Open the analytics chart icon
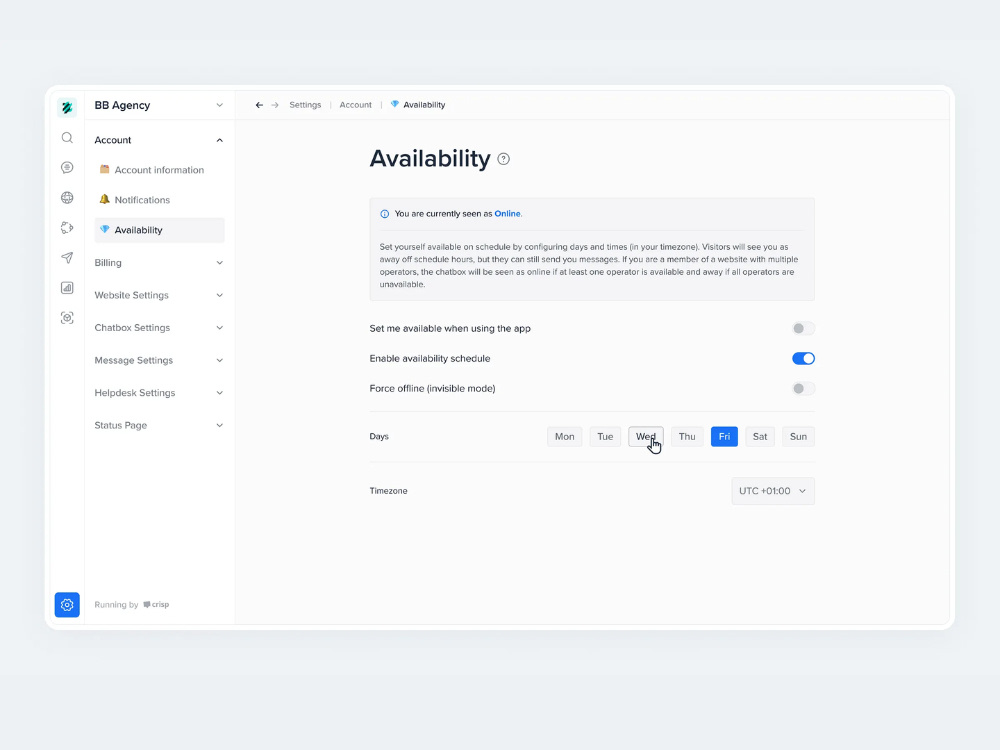The image size is (1000, 750). (67, 288)
